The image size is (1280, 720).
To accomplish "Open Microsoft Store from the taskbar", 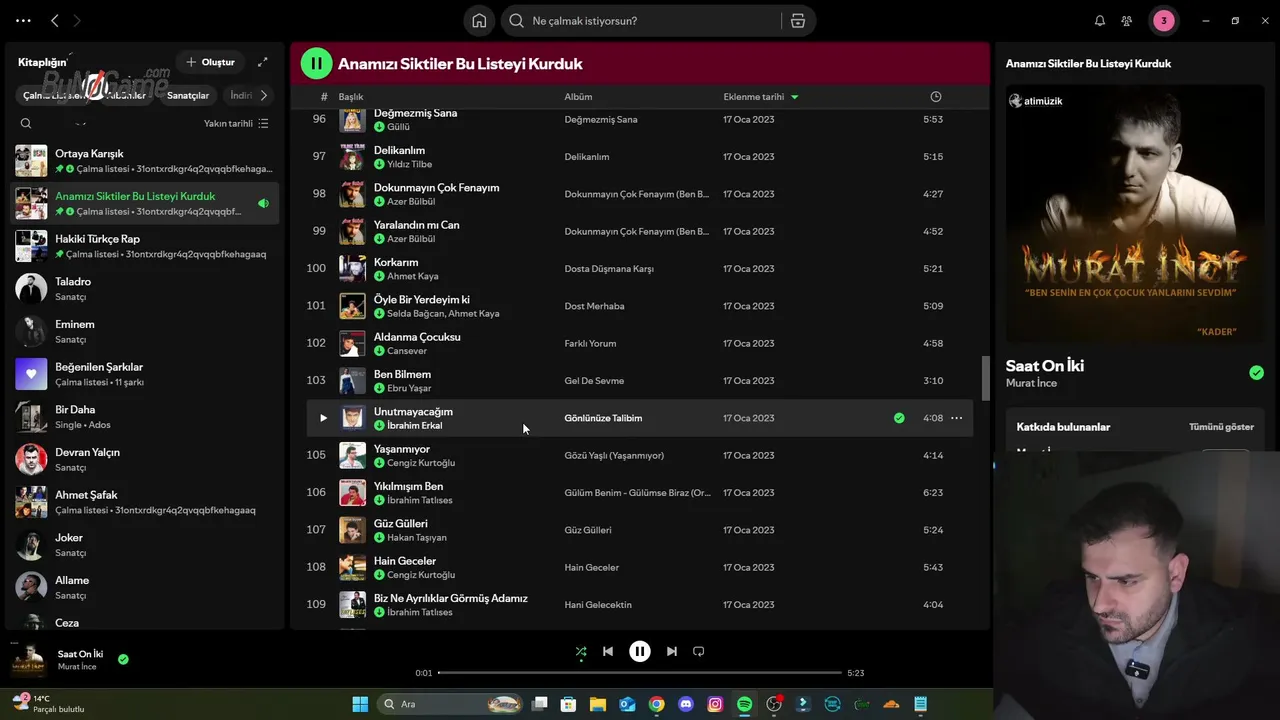I will click(568, 704).
